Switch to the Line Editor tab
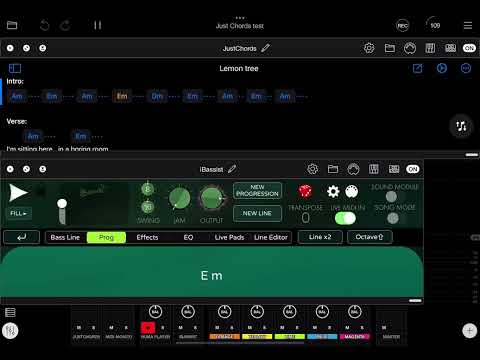 coord(271,237)
